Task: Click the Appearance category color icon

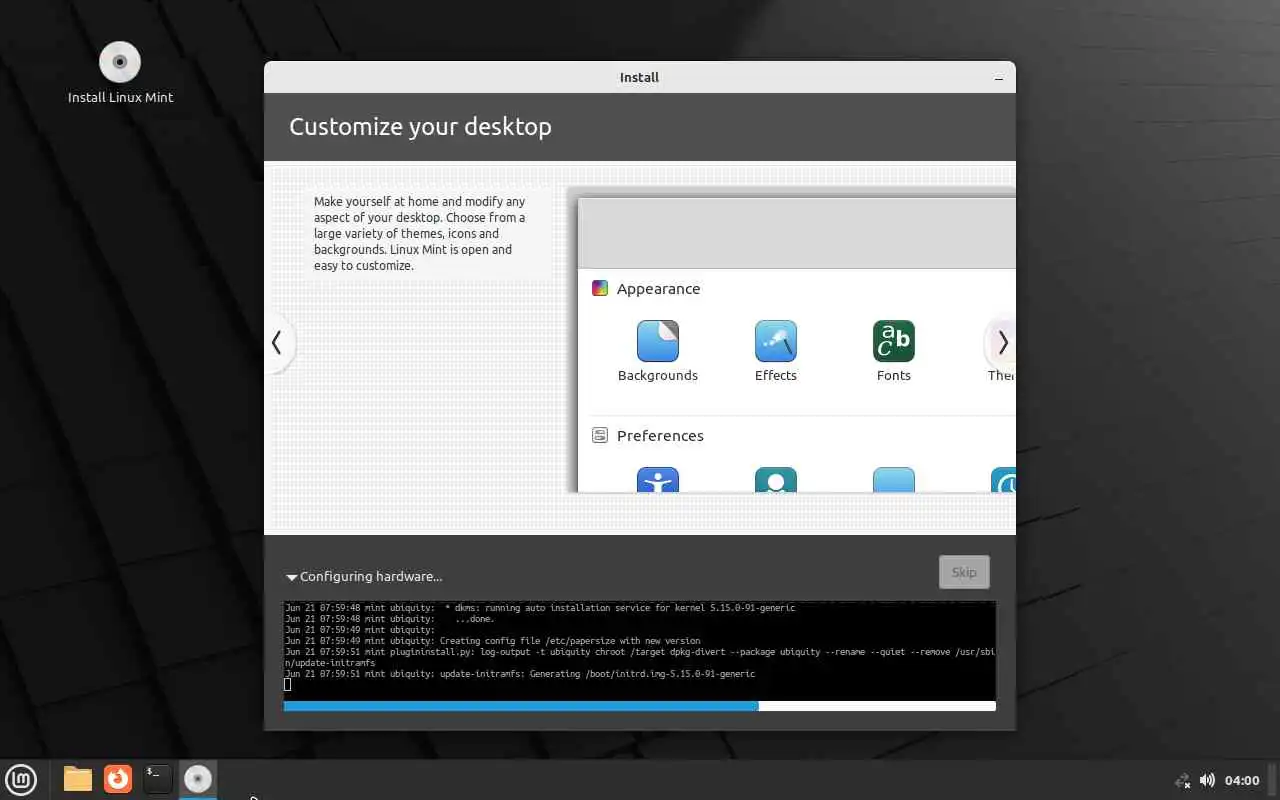Action: pos(600,289)
